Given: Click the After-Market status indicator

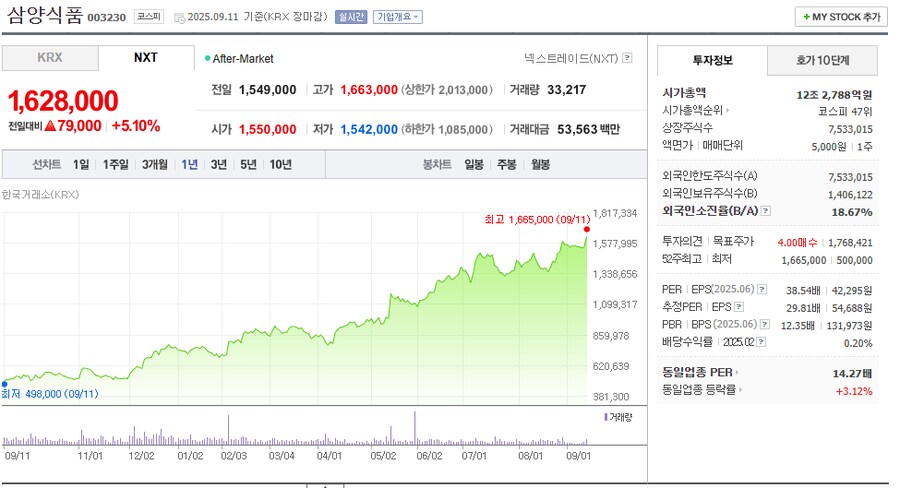Looking at the screenshot, I should coord(239,59).
